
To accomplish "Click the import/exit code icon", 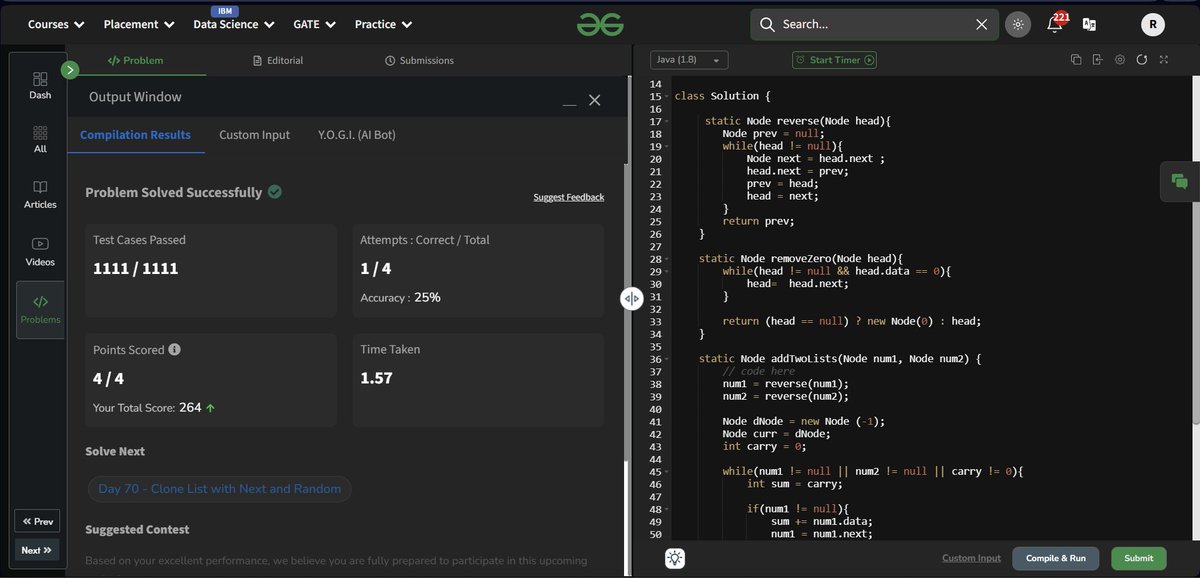I will [x=1097, y=60].
